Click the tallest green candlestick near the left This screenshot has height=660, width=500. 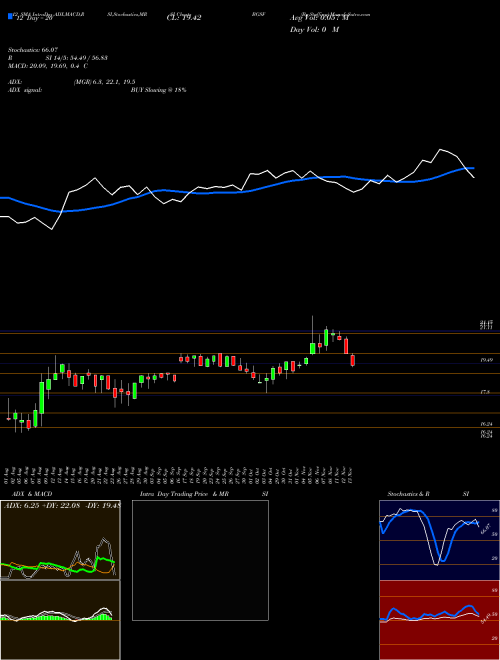(x=42, y=398)
